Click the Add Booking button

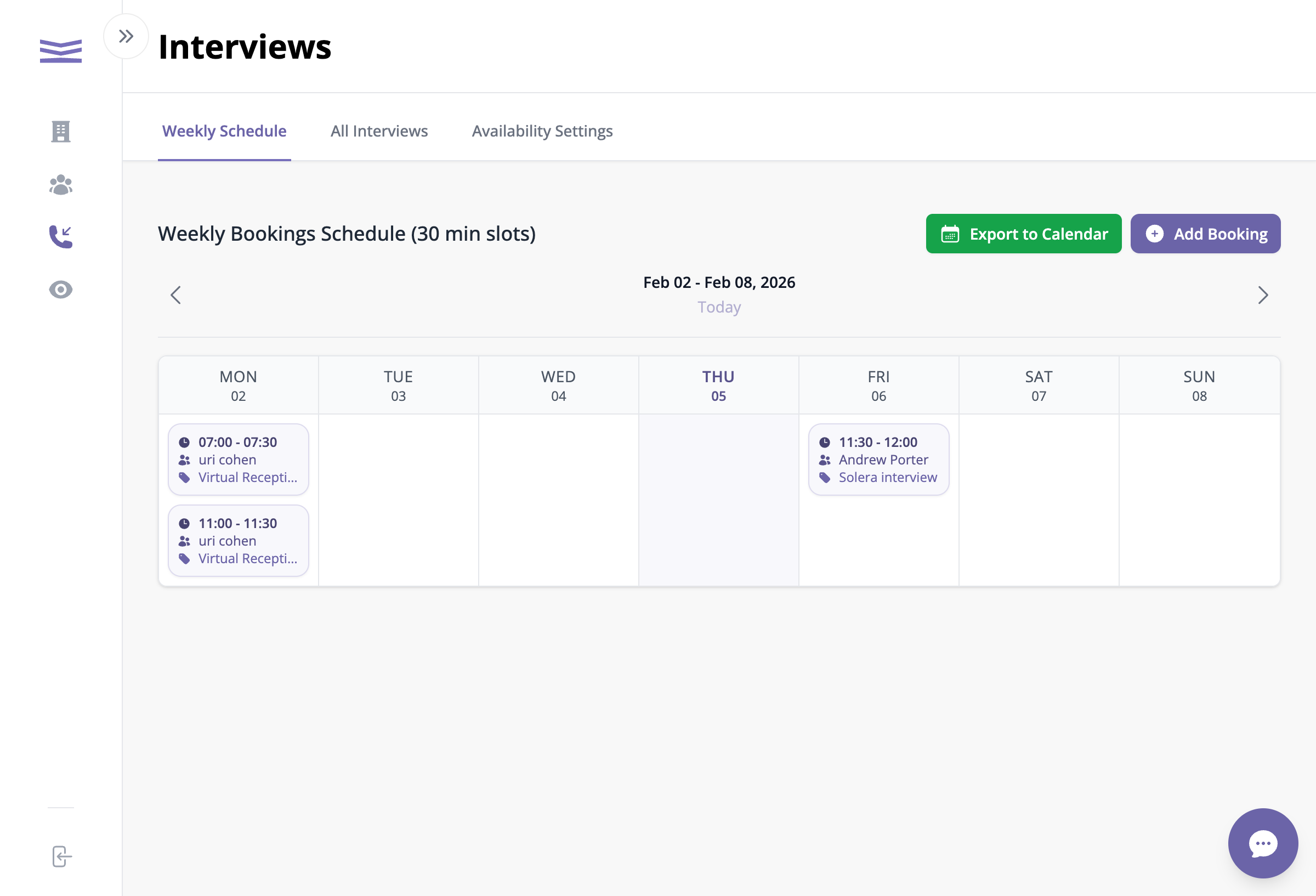coord(1205,234)
